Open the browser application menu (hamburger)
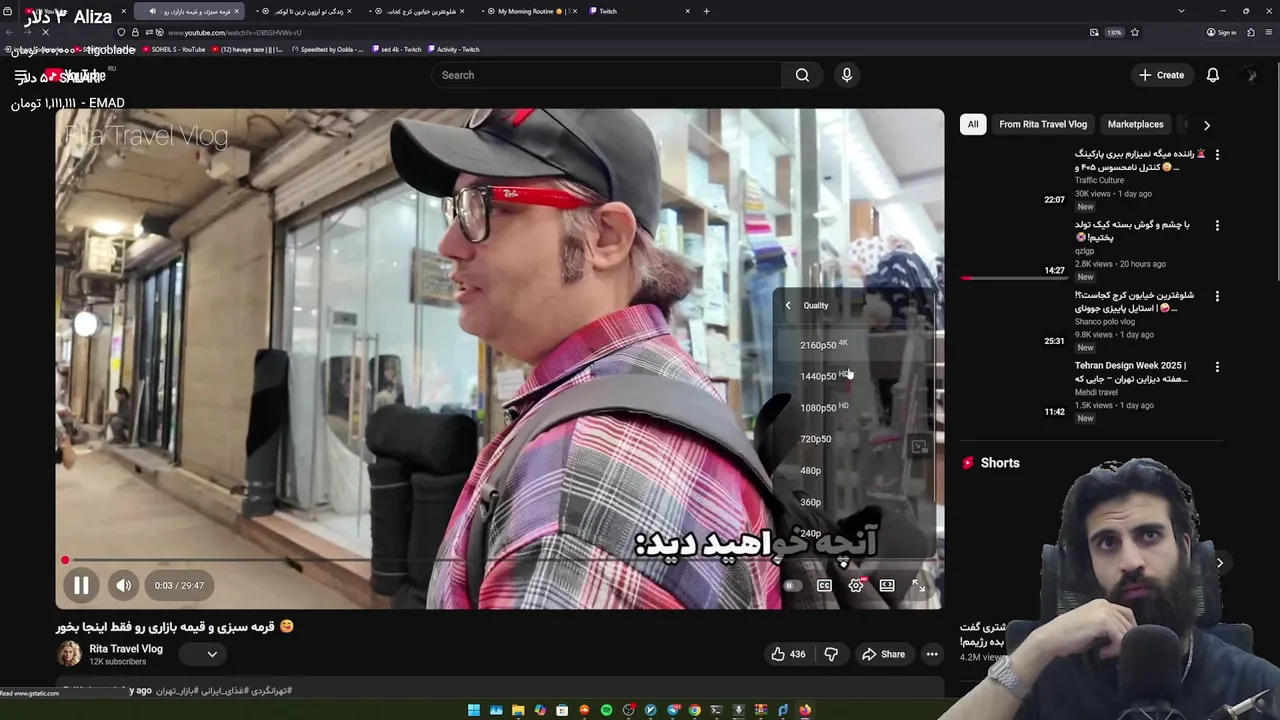 (1267, 32)
